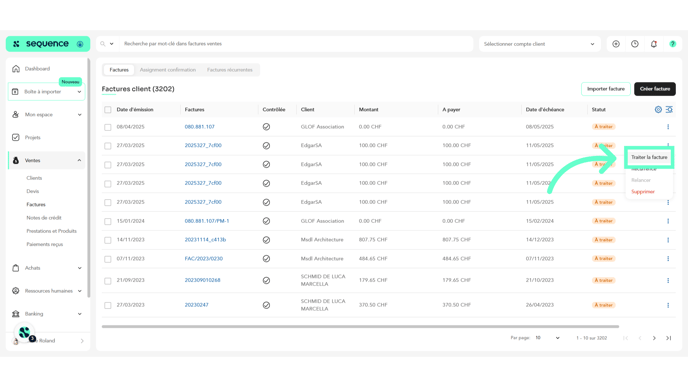Viewport: 688px width, 387px height.
Task: Open Projets in the sidebar
Action: tap(32, 137)
